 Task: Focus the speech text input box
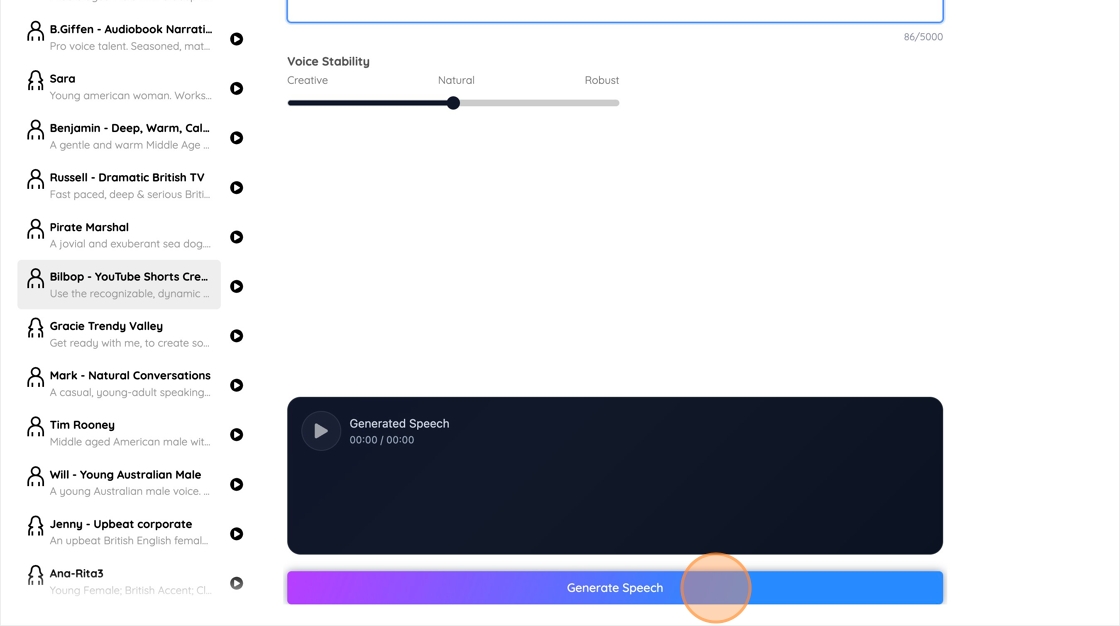point(615,11)
